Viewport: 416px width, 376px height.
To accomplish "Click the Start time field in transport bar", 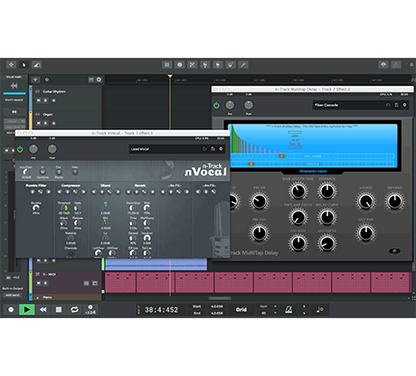I will click(217, 306).
